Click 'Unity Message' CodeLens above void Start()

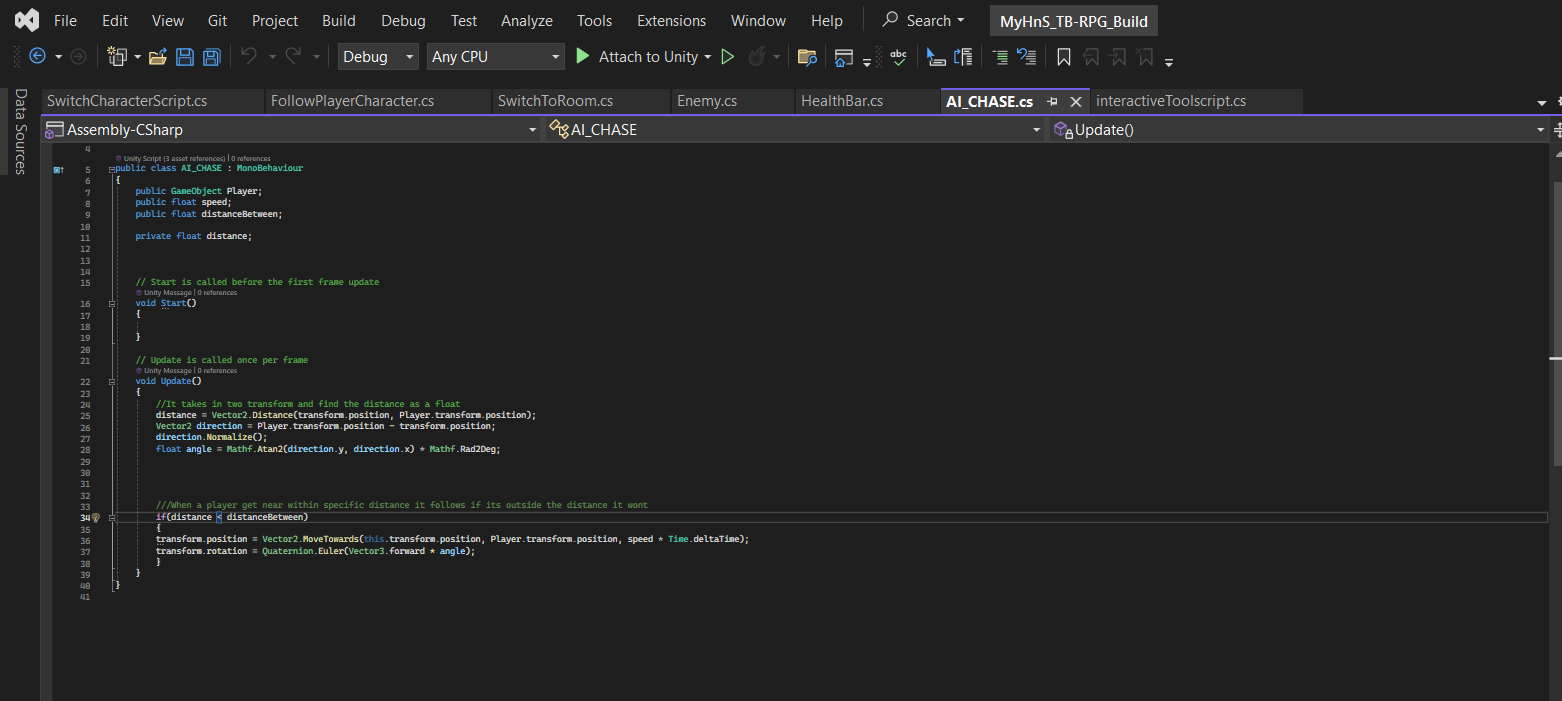click(x=168, y=293)
